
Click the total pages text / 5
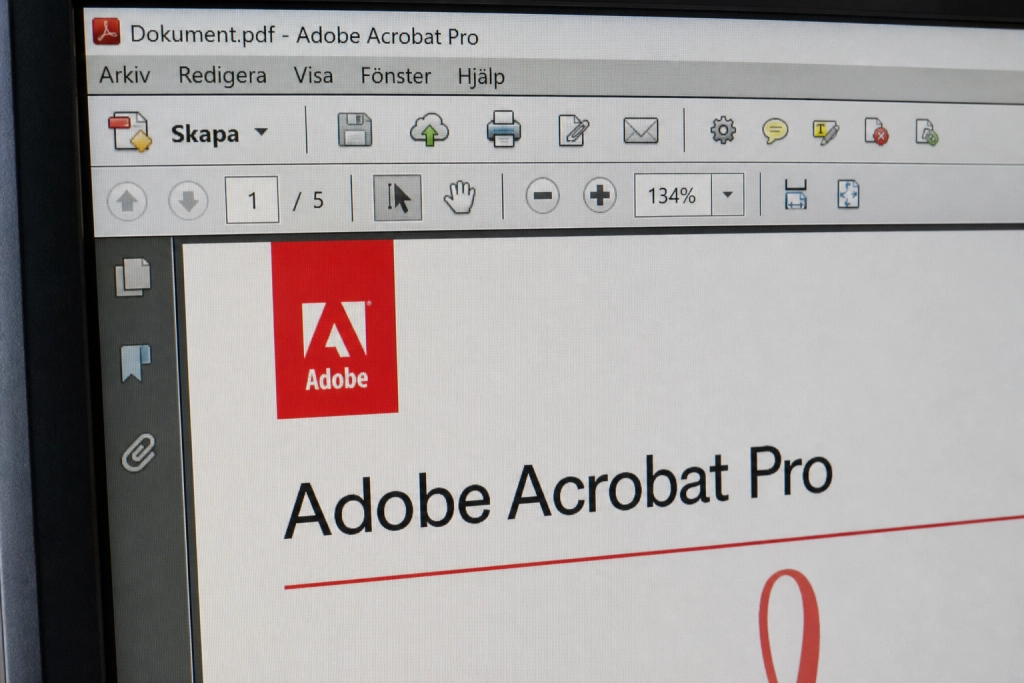[x=308, y=200]
